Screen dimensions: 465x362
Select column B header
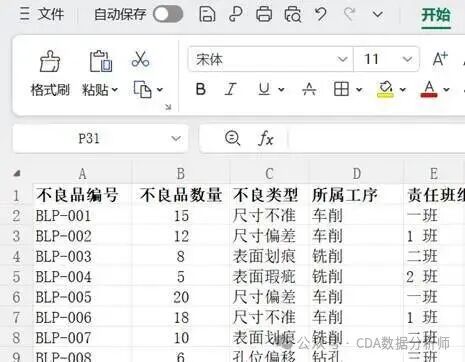point(181,174)
